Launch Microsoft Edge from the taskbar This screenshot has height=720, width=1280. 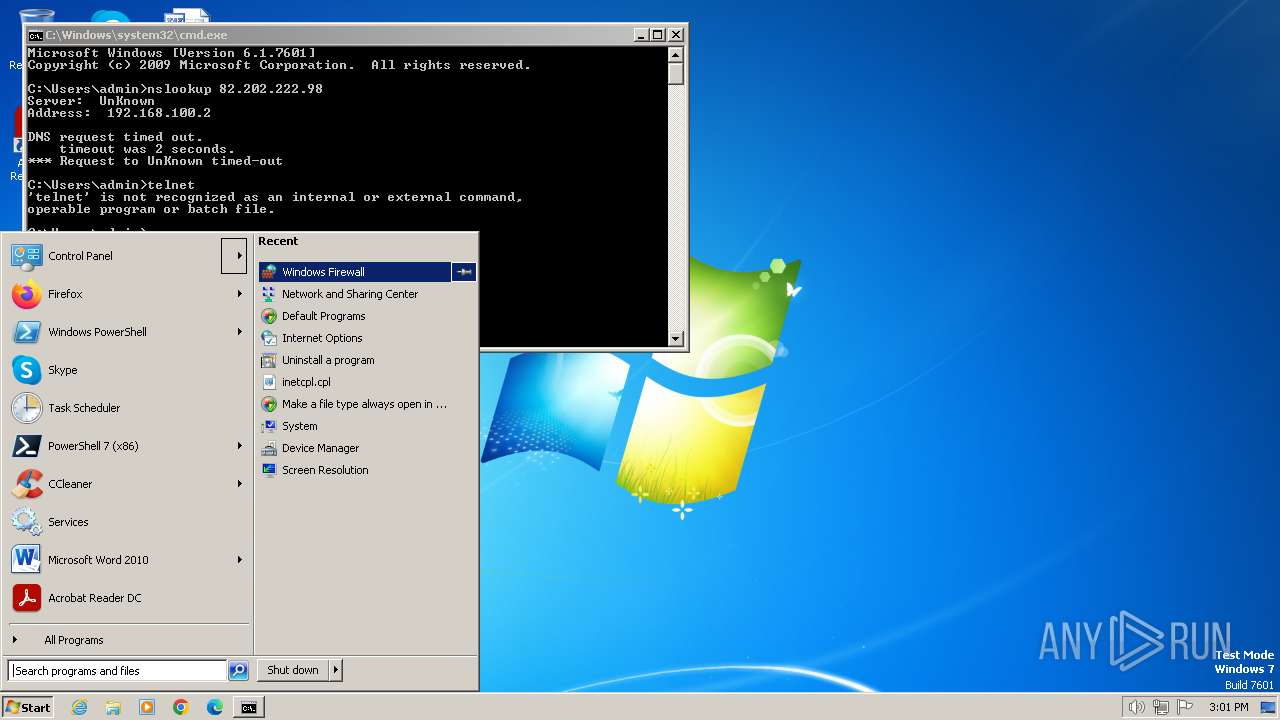tap(215, 707)
